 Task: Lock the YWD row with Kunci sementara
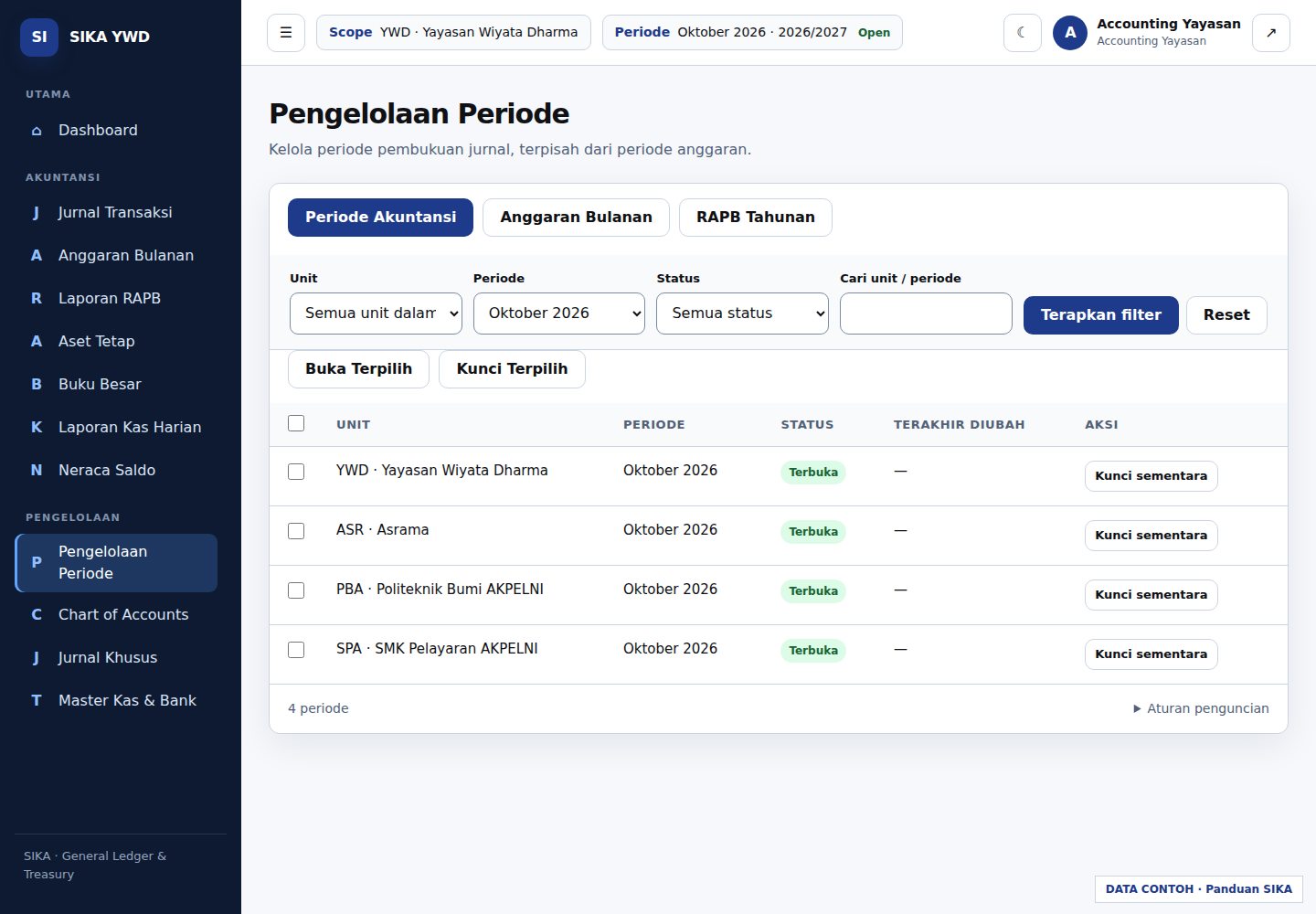click(x=1151, y=476)
